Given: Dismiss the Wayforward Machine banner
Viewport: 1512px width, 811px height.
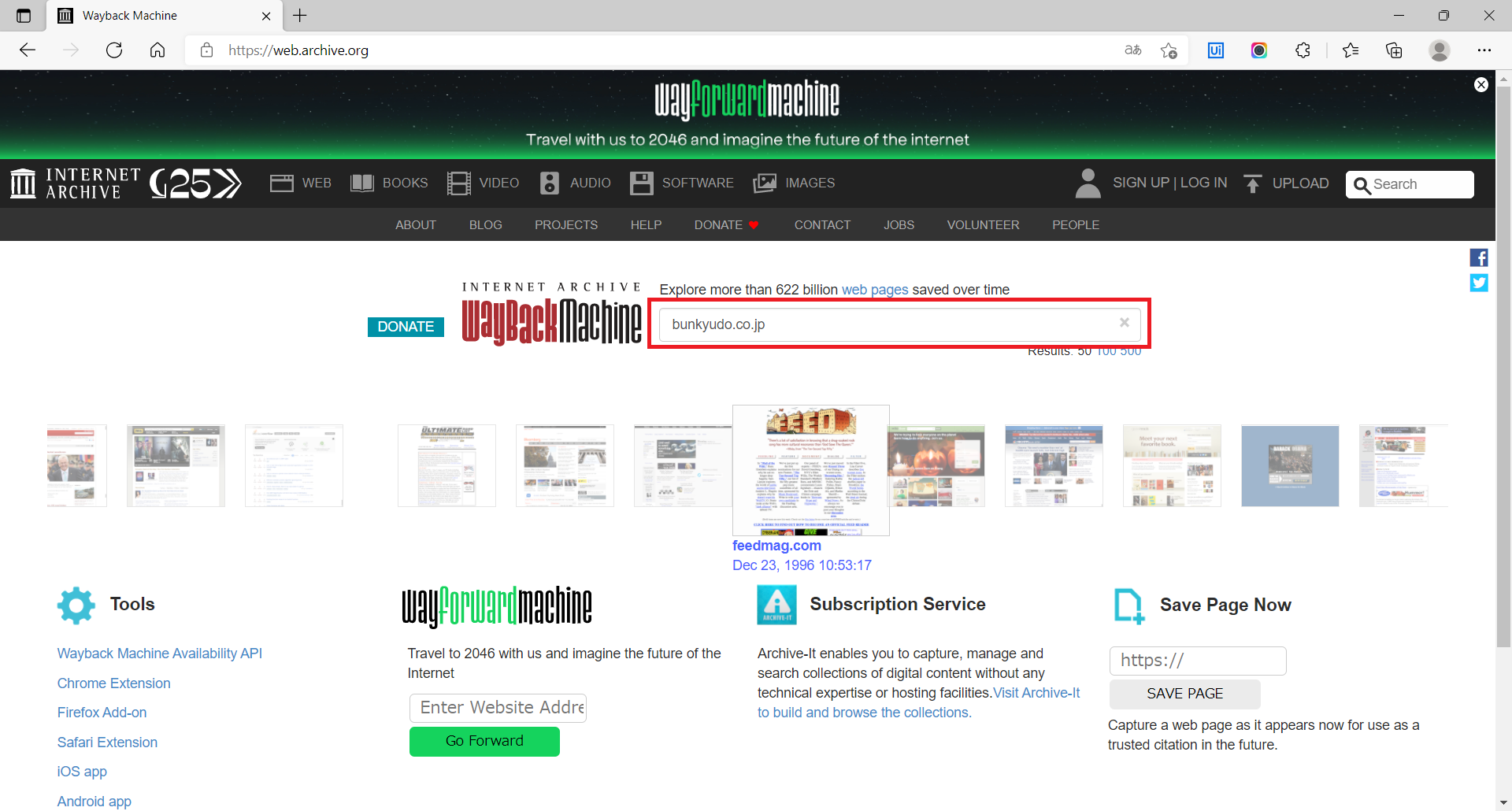Looking at the screenshot, I should pyautogui.click(x=1480, y=85).
